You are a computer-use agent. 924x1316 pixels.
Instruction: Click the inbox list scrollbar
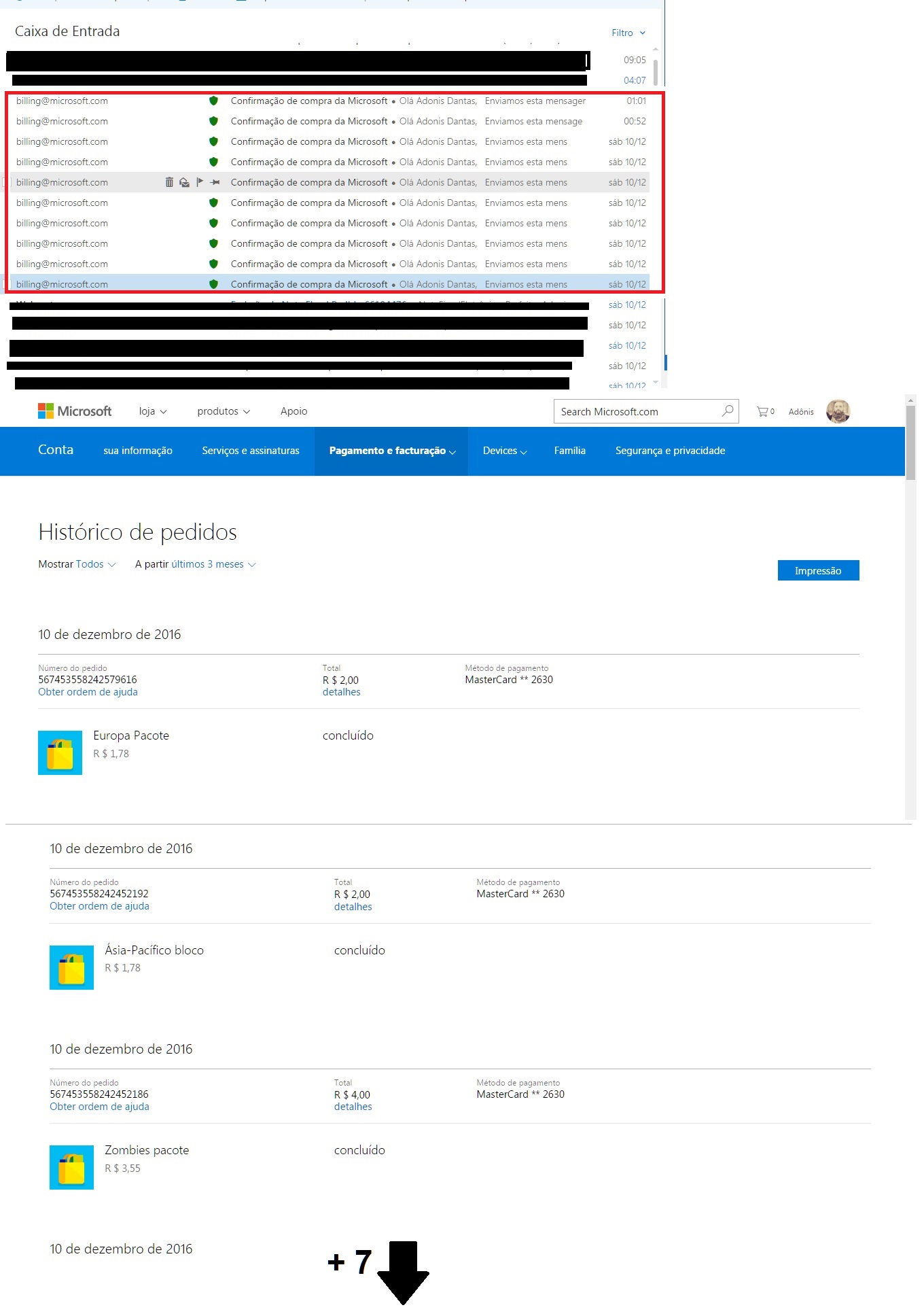655,72
